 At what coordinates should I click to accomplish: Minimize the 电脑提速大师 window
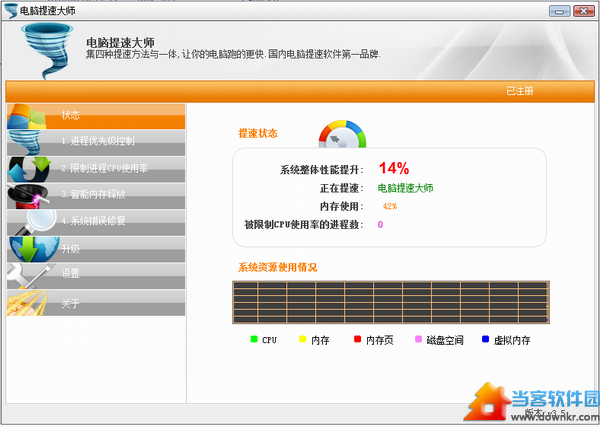pos(559,11)
